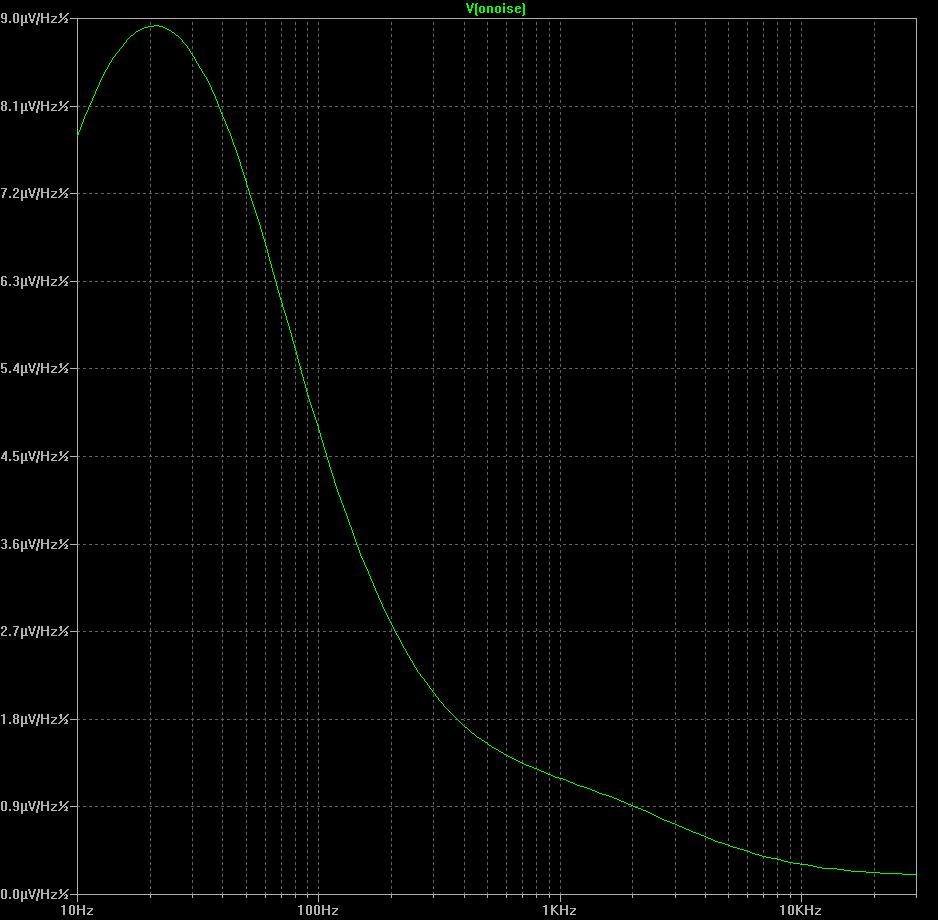Click the 5.4µV/Hz½ axis label
The image size is (939, 921).
coord(35,368)
